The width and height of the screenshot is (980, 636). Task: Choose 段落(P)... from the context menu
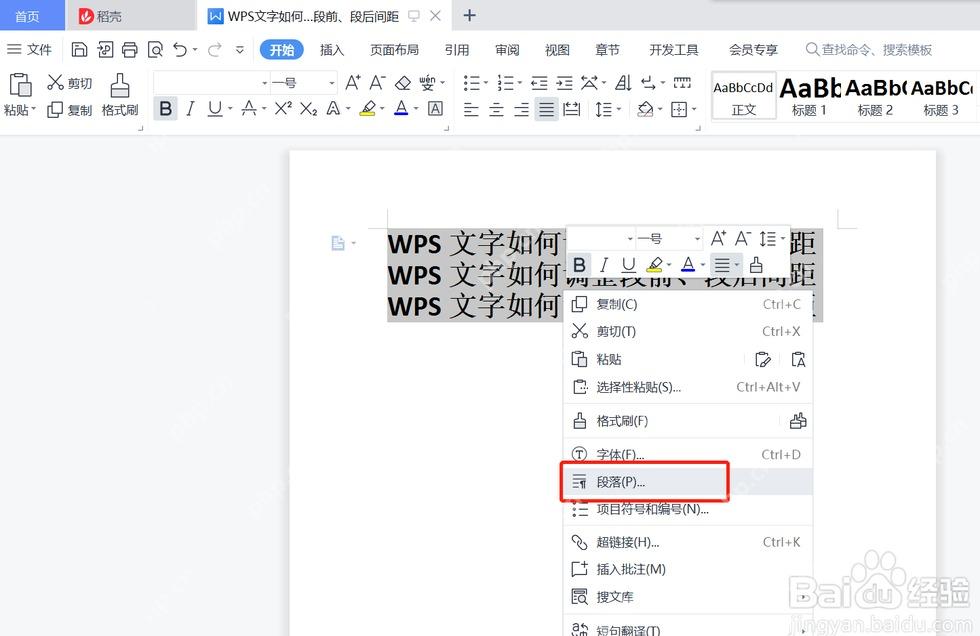688,482
